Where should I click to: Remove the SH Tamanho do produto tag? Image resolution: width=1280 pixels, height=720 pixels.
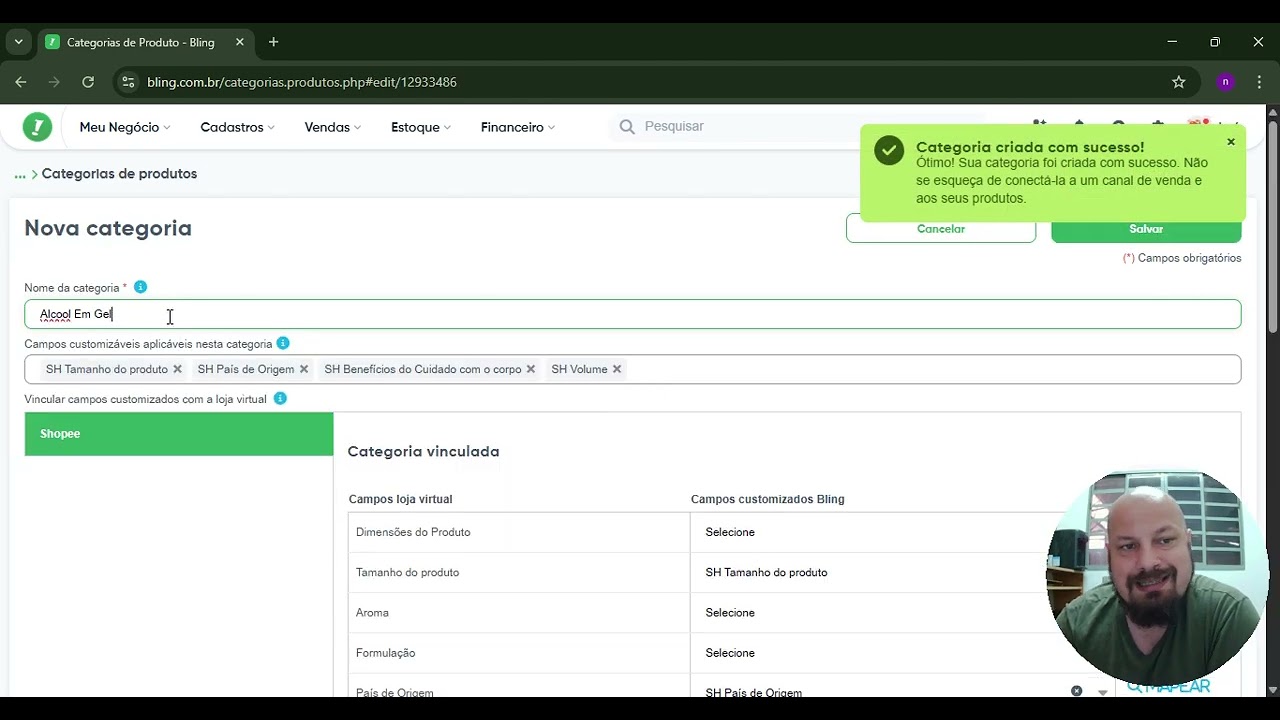pyautogui.click(x=177, y=369)
